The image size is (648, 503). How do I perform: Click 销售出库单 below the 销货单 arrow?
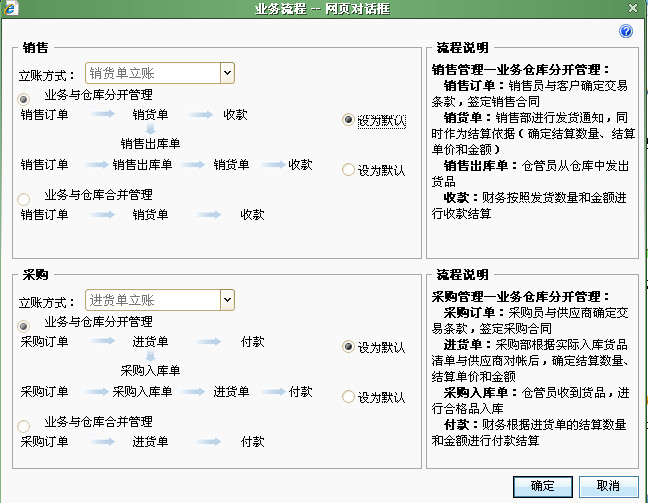150,144
